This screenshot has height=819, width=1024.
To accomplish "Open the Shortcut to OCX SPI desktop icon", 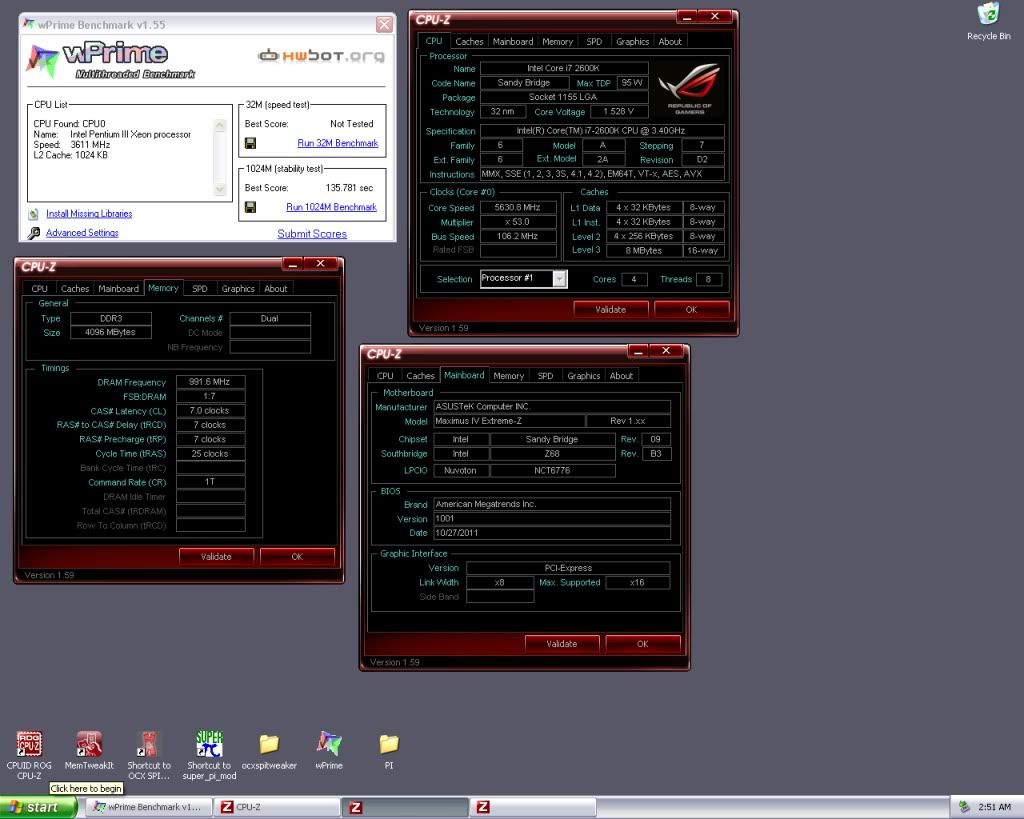I will [x=149, y=745].
